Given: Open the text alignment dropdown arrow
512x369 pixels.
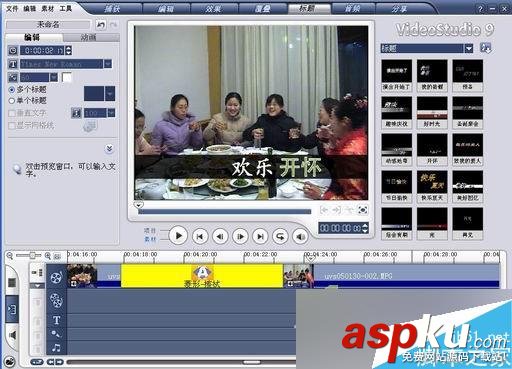Looking at the screenshot, I should [x=110, y=94].
